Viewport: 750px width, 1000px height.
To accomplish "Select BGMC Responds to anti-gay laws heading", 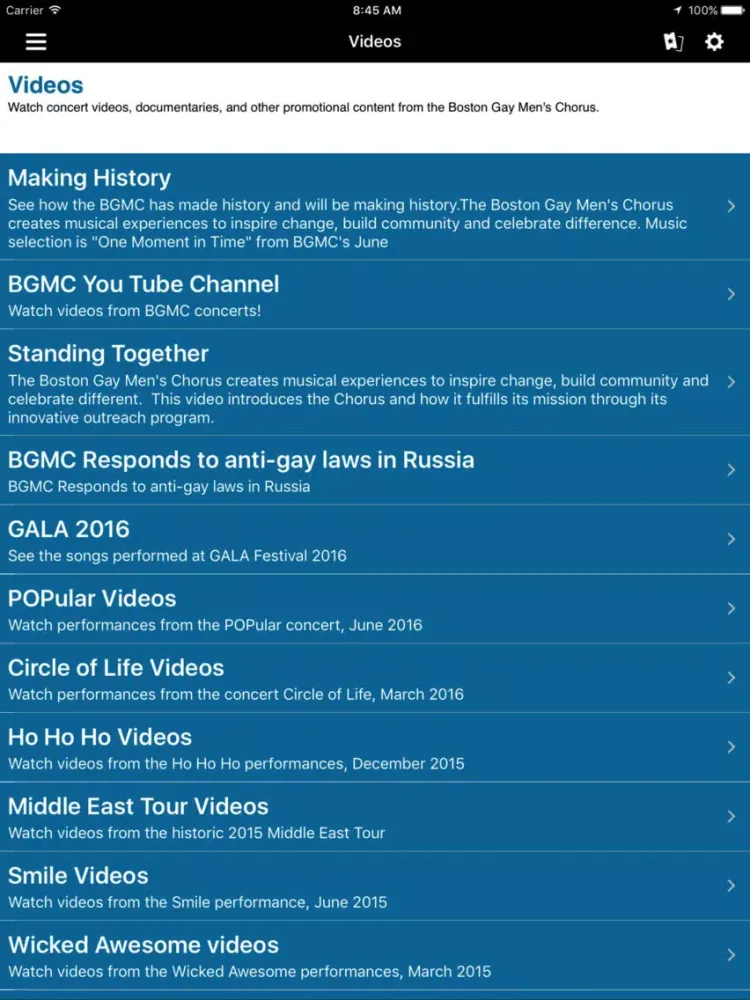I will tap(241, 460).
